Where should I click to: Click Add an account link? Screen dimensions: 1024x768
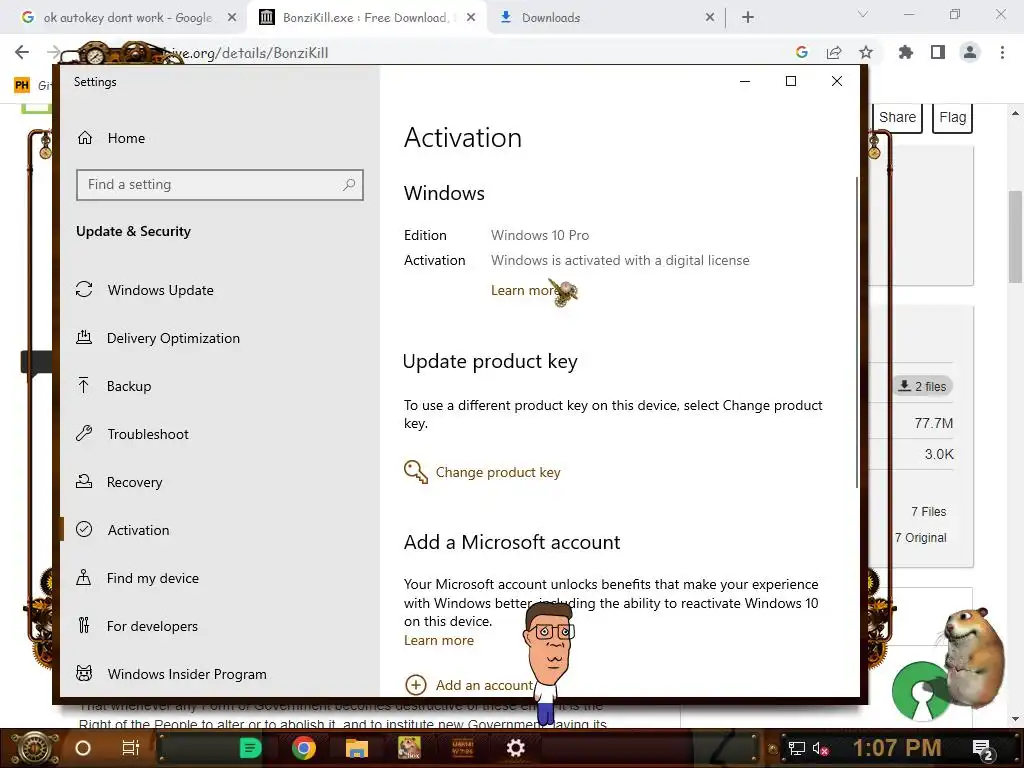484,685
